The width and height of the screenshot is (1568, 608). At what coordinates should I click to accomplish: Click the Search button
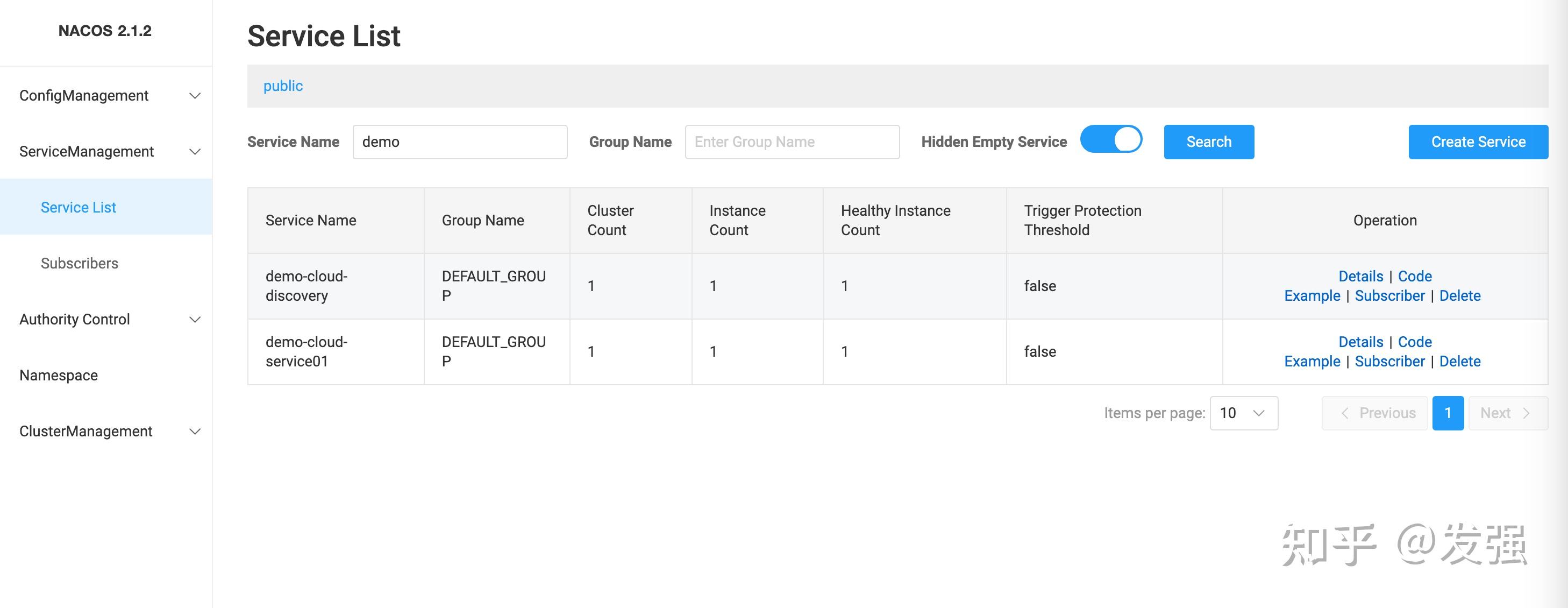[x=1209, y=142]
